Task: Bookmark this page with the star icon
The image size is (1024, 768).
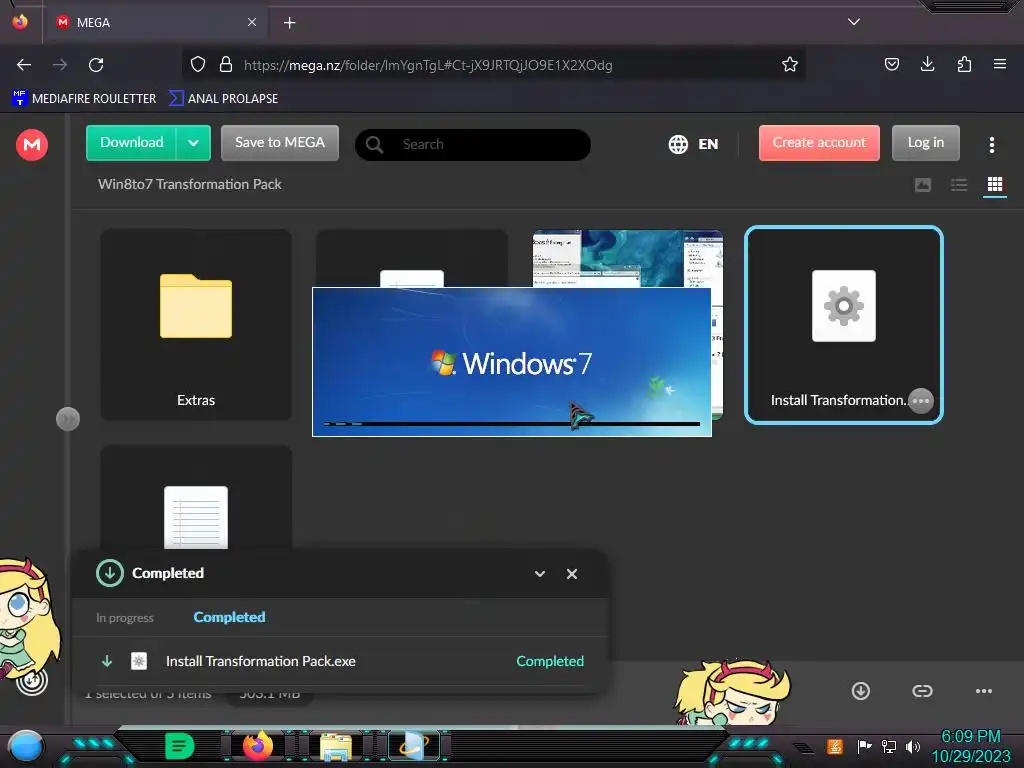Action: pyautogui.click(x=790, y=64)
